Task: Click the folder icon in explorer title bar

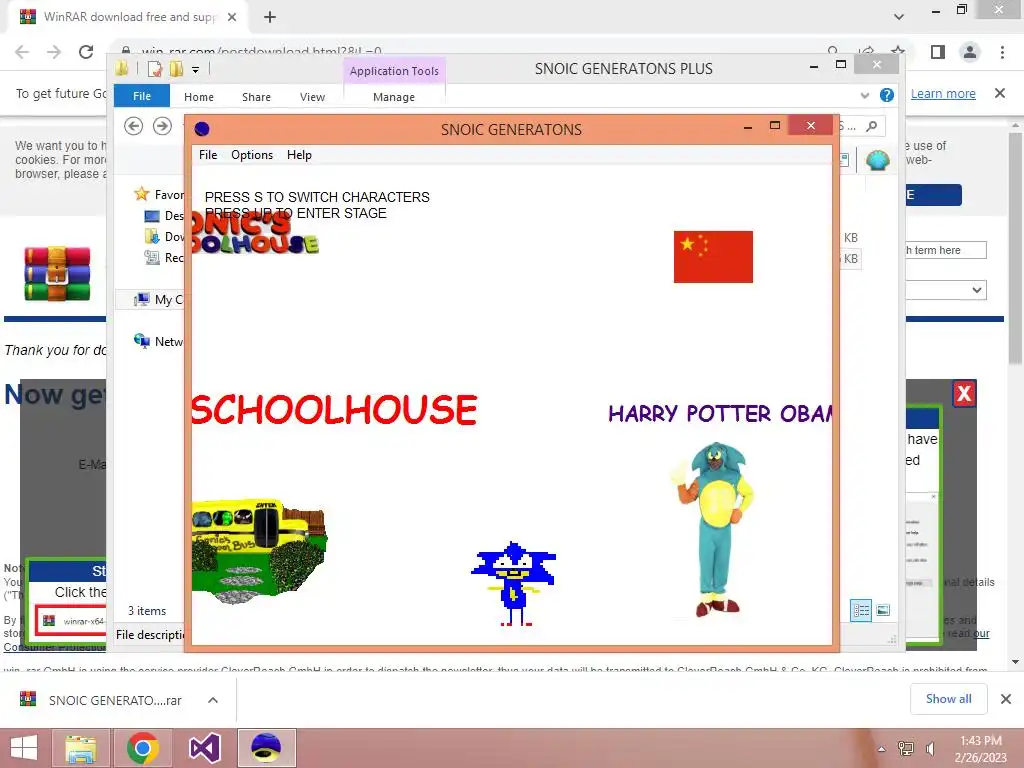Action: pos(122,68)
